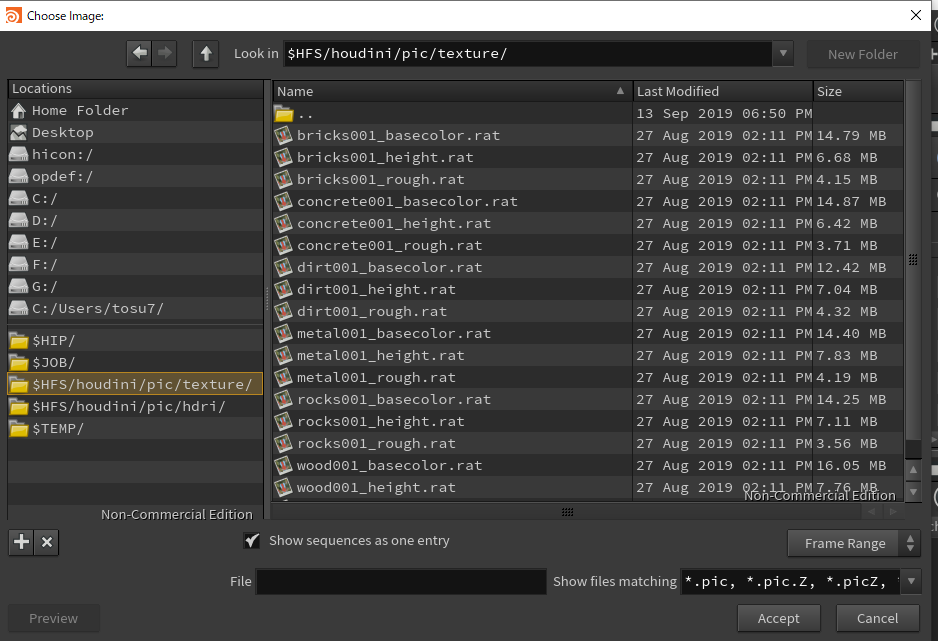This screenshot has width=938, height=641.
Task: Open the parent '..' folder
Action: [x=306, y=113]
